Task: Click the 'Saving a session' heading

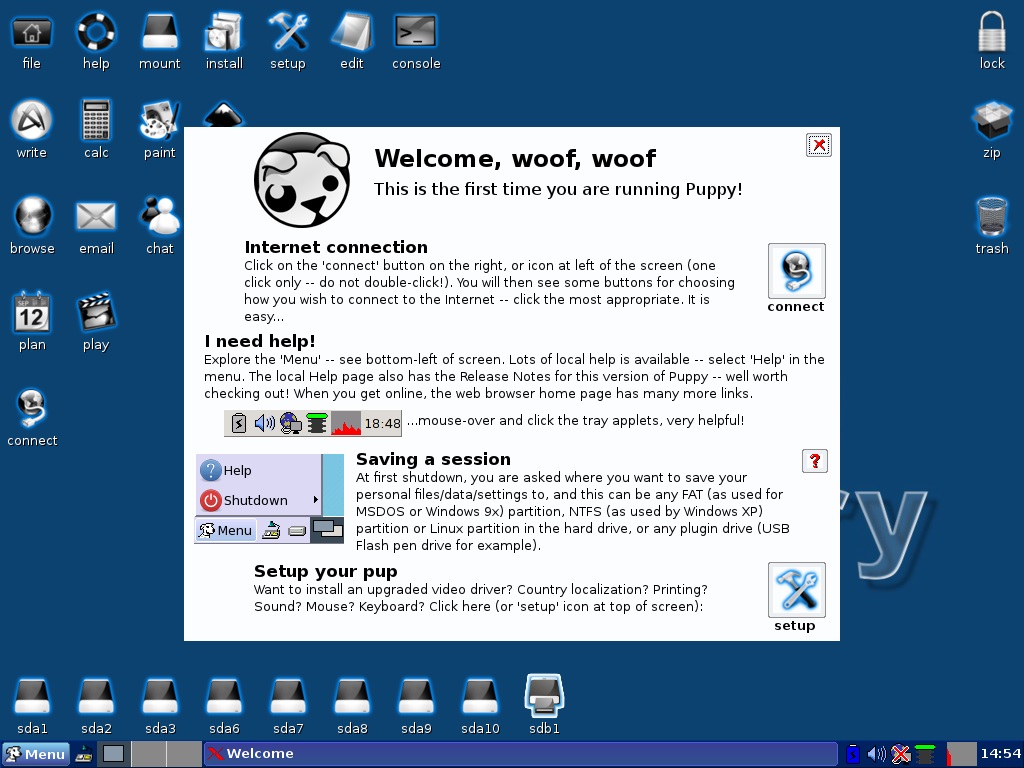Action: (433, 459)
